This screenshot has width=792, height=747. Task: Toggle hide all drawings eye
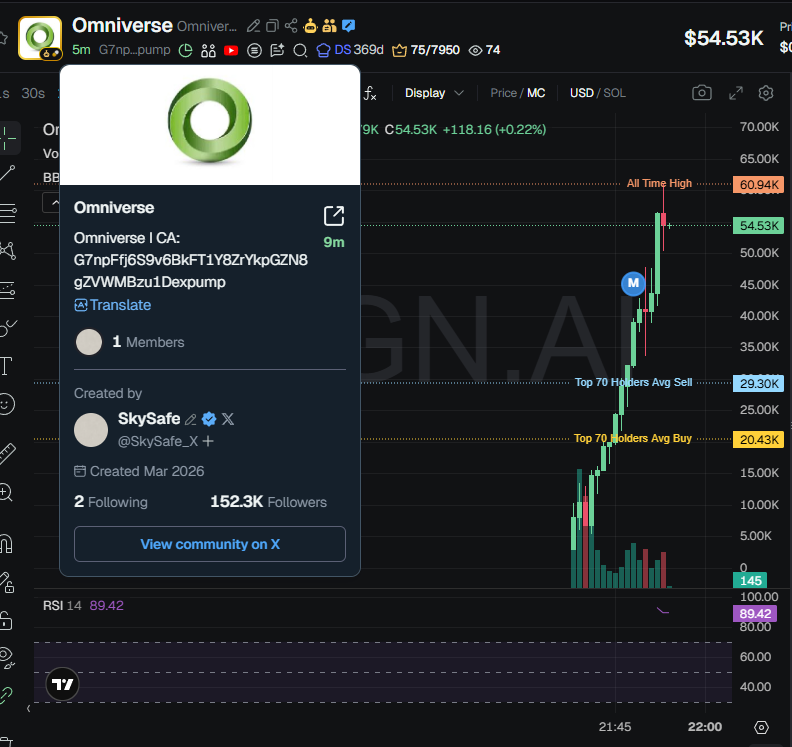point(7,657)
